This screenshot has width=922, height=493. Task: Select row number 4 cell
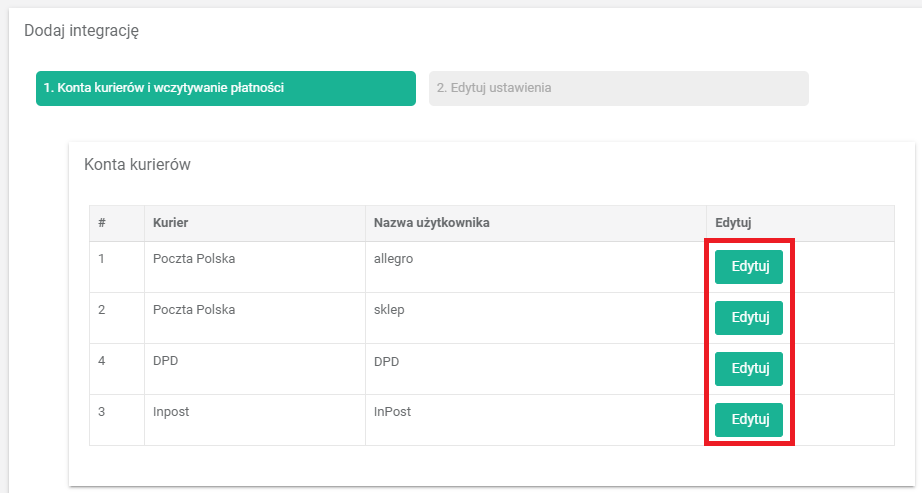(102, 361)
